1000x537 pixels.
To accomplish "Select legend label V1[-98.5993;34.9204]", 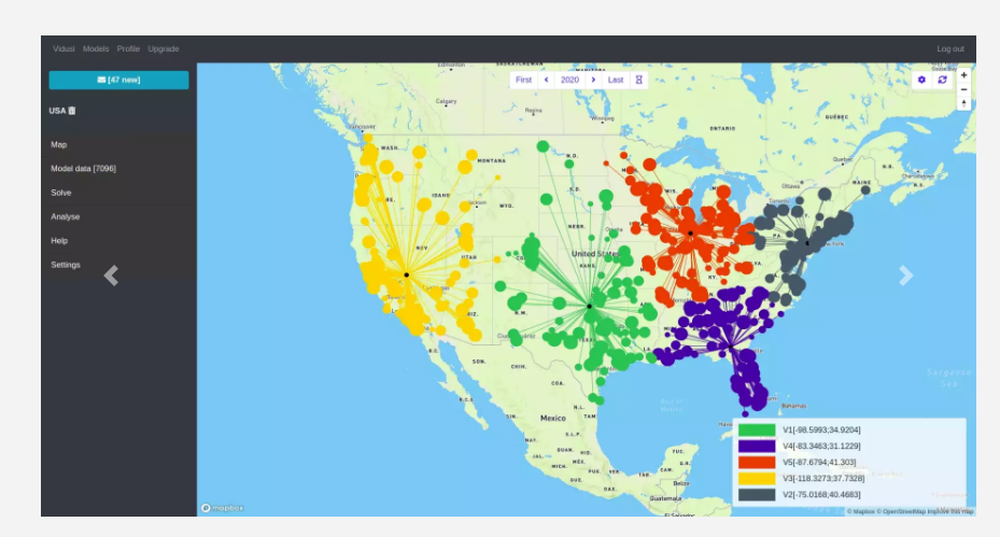I will 821,430.
